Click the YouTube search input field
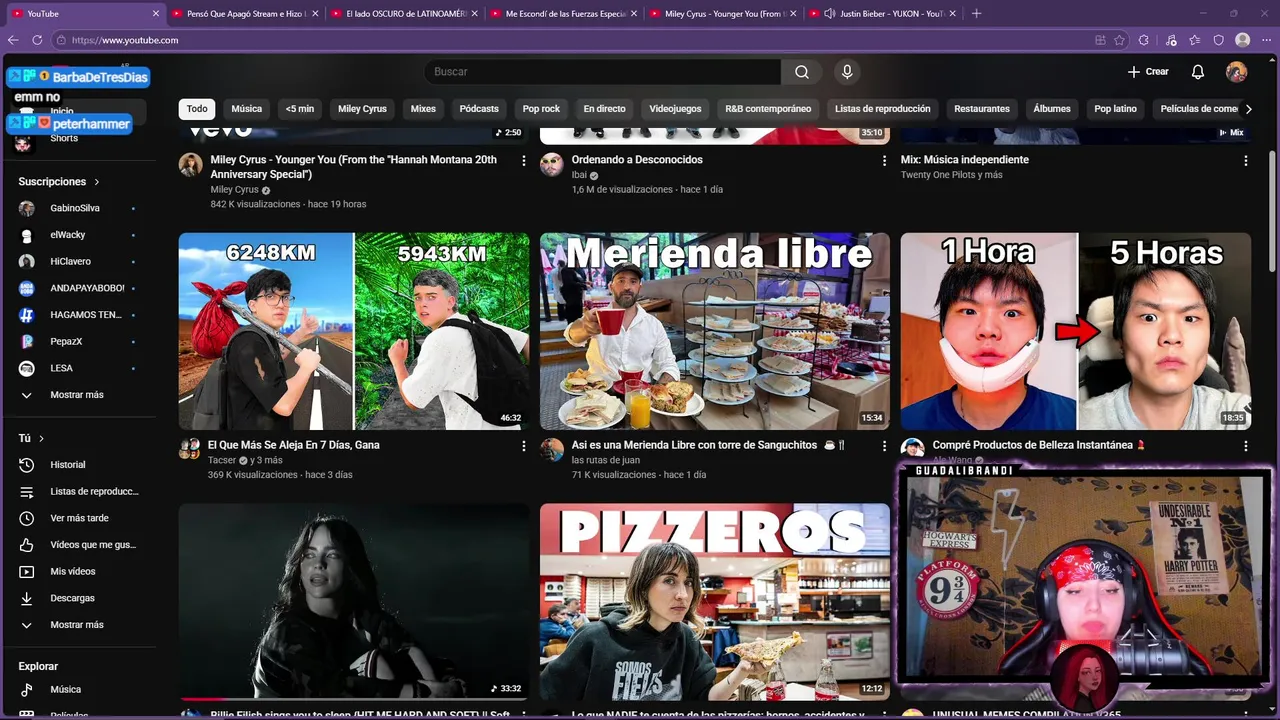Image resolution: width=1280 pixels, height=720 pixels. 602,72
